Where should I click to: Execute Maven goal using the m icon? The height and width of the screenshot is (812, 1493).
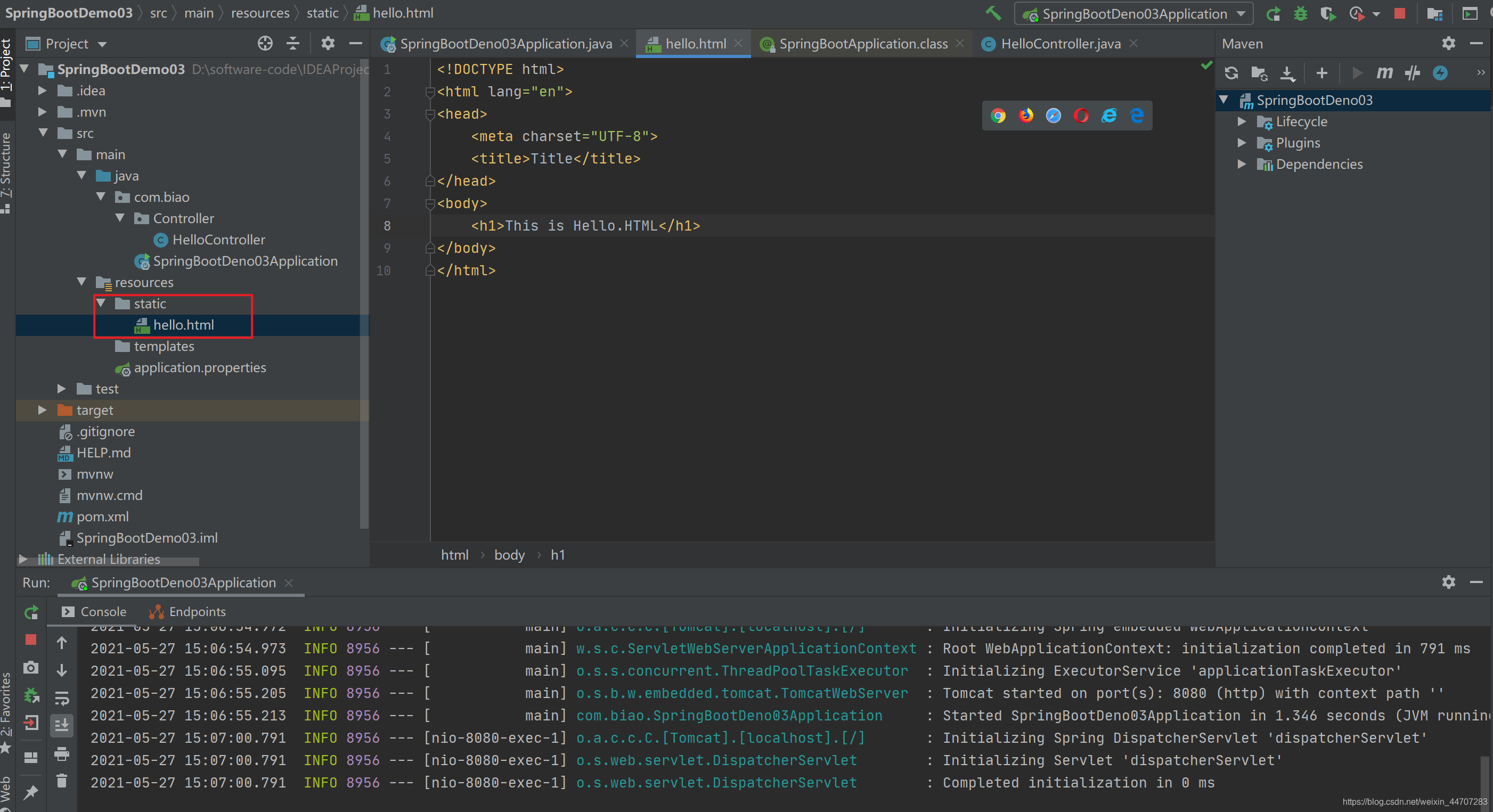[x=1384, y=73]
